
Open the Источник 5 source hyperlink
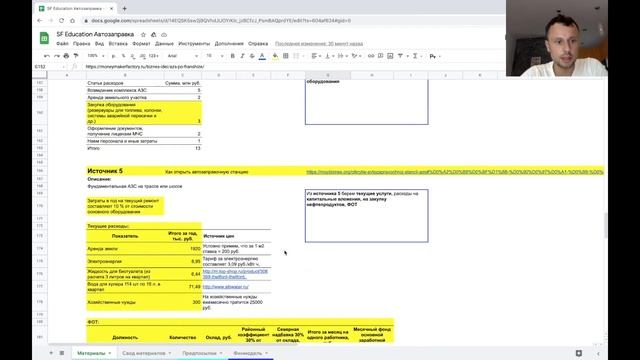455,172
